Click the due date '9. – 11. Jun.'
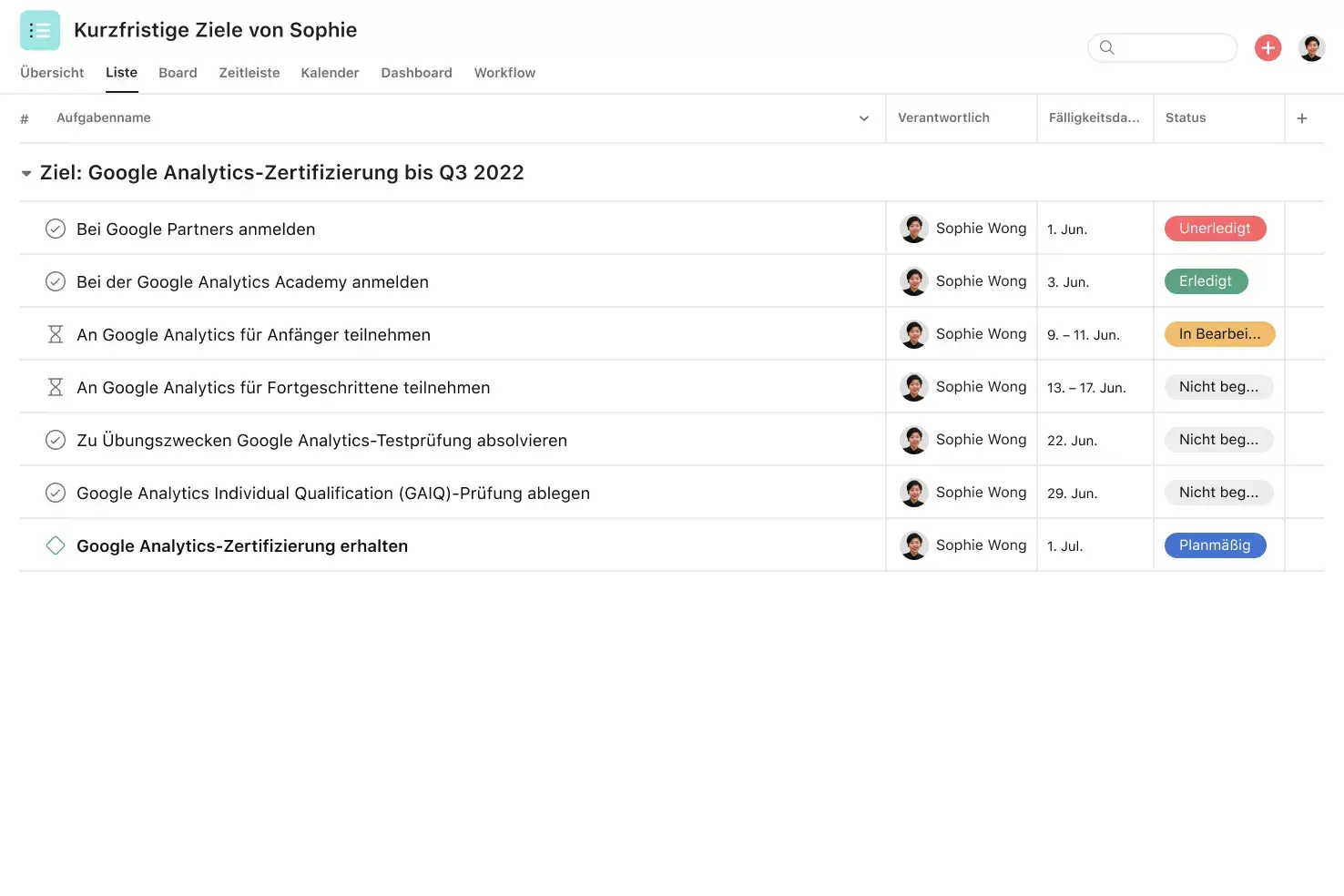 (x=1084, y=335)
